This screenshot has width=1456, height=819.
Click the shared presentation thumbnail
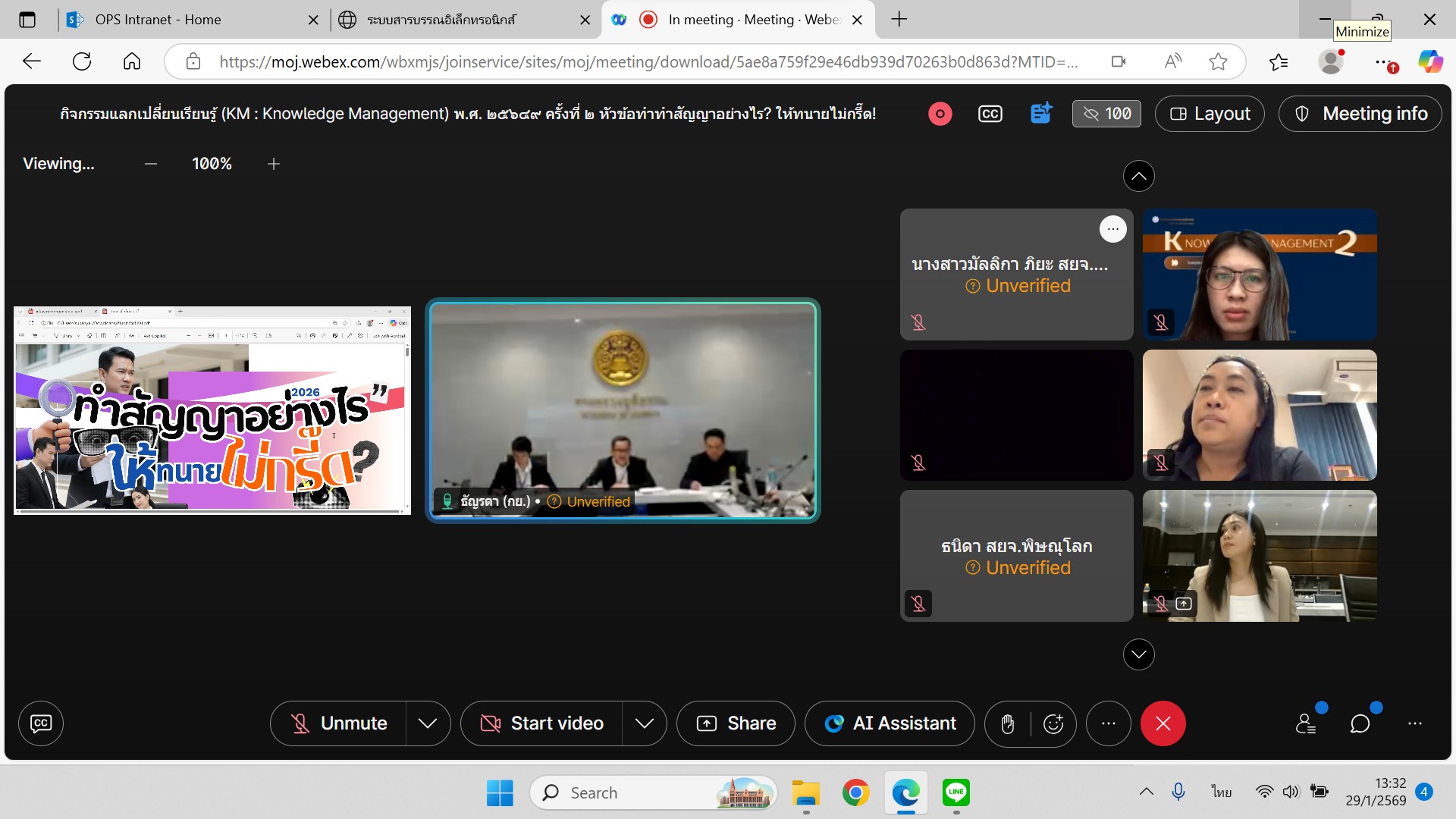click(212, 410)
